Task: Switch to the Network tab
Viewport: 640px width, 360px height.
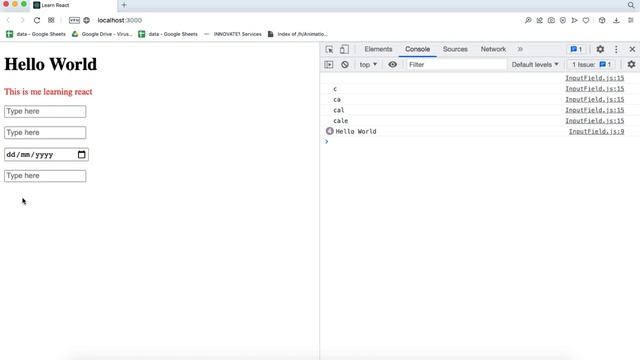Action: 493,49
